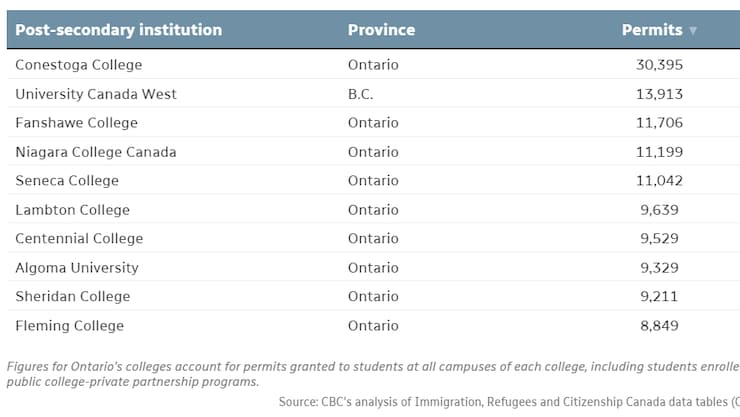Click the Permits sort arrow icon
740x417 pixels.
pos(692,31)
